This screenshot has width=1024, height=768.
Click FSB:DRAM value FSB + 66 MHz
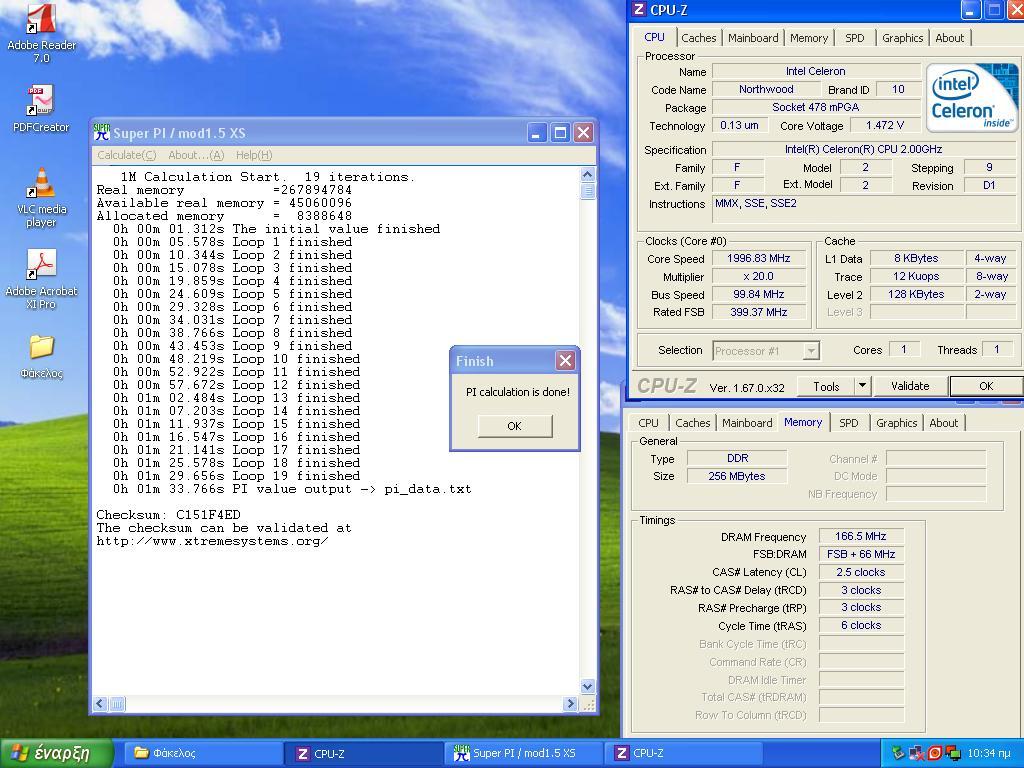click(861, 554)
